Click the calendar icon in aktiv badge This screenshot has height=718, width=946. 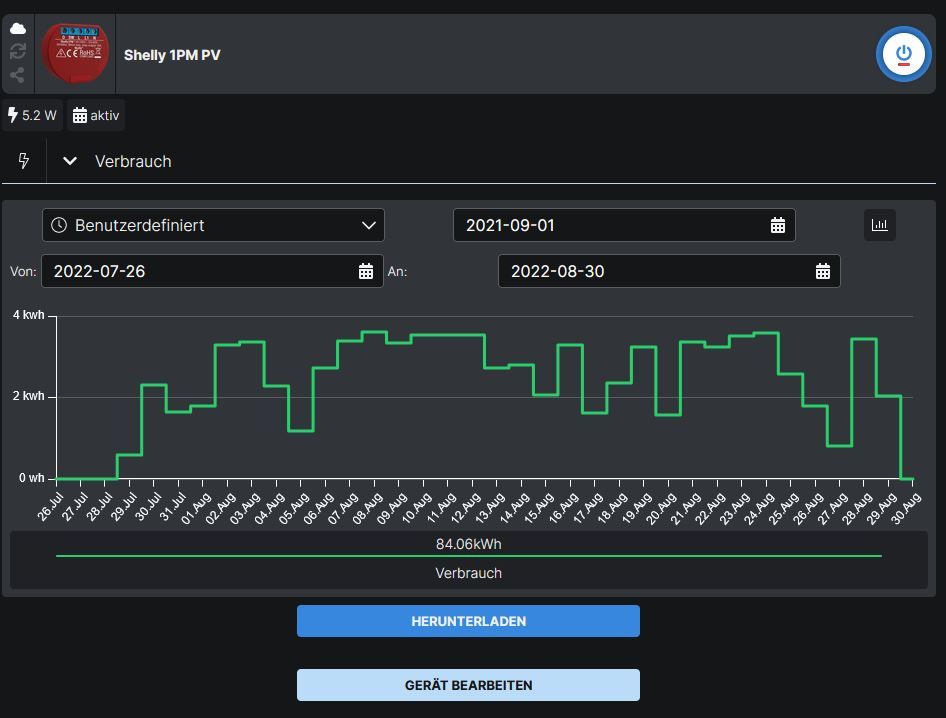80,115
